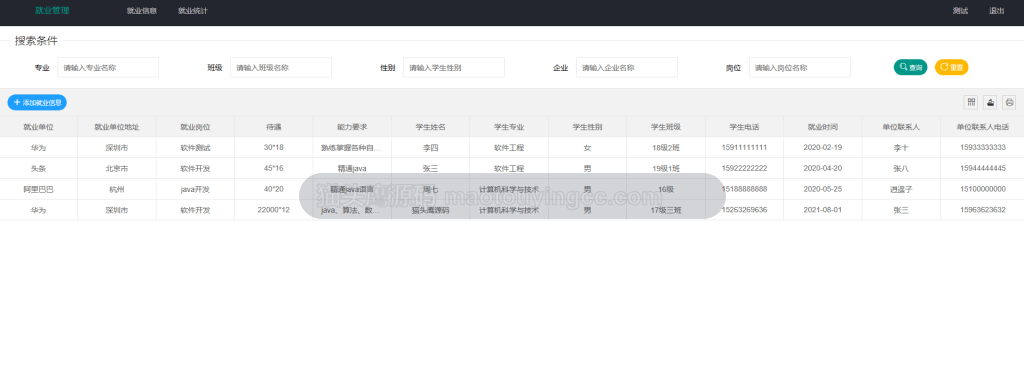Click 退出 to log out

[997, 11]
